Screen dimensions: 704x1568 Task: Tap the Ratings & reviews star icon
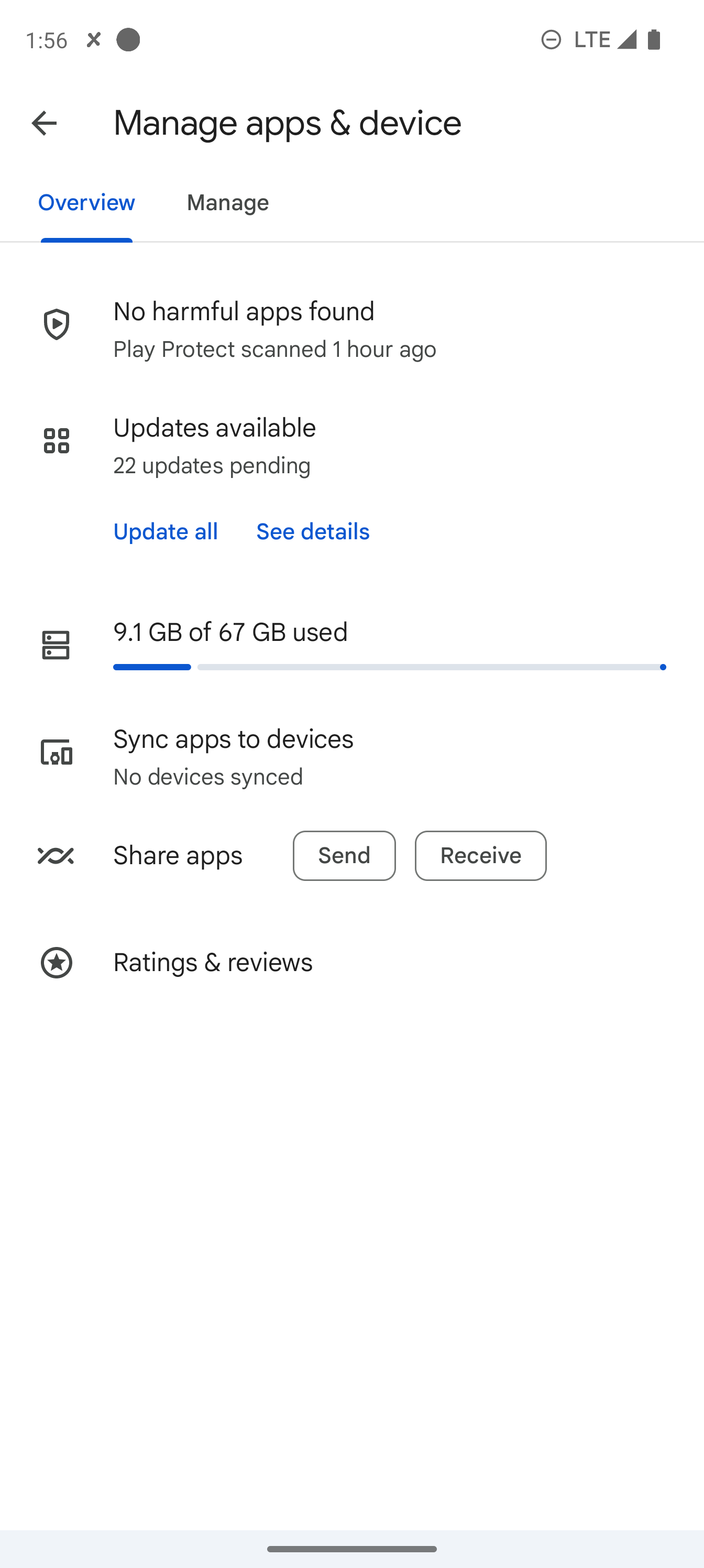56,963
